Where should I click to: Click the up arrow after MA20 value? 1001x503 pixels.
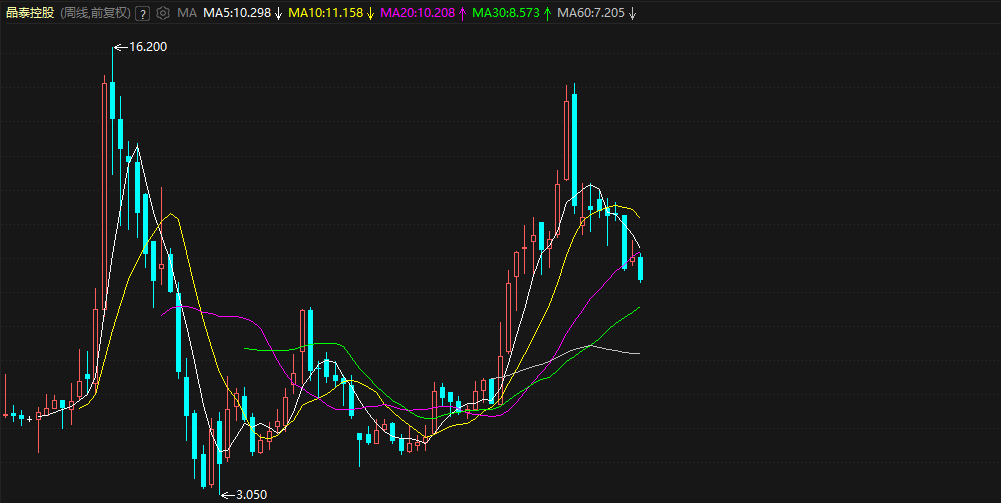pos(462,13)
